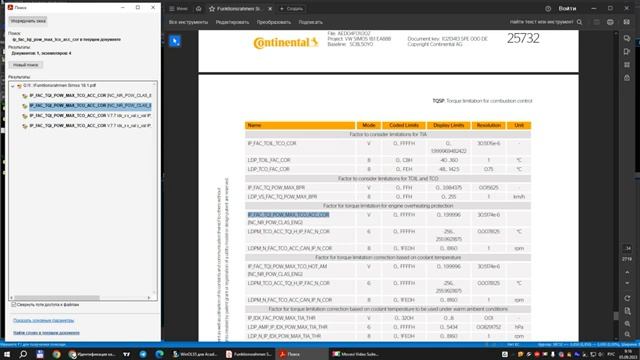The height and width of the screenshot is (360, 640).
Task: Click the LDP_TOIL_FAC_COR table row name
Action: [269, 160]
